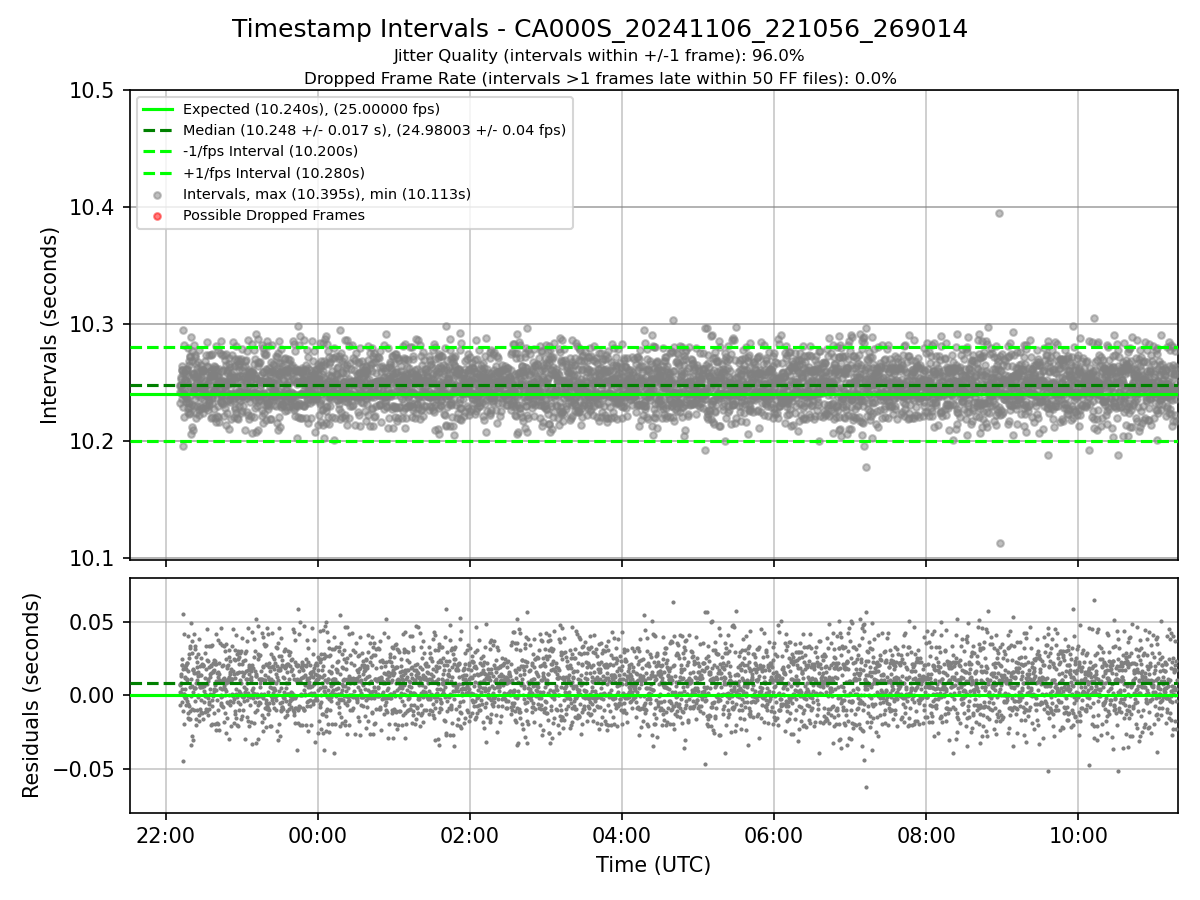Click the 22:00 time tick label

coord(166,834)
